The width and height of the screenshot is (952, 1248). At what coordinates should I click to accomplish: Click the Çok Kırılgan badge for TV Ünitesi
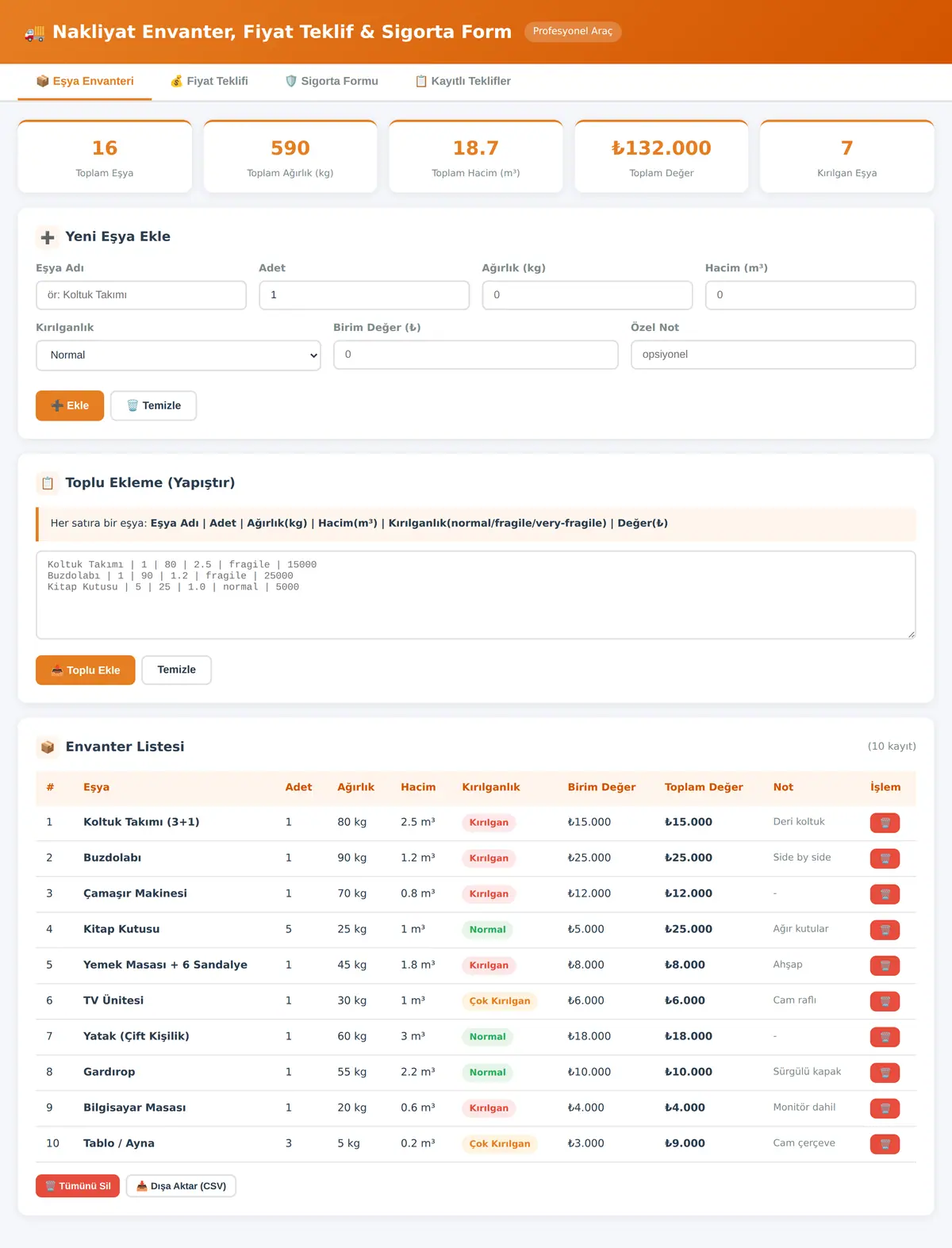point(500,1001)
